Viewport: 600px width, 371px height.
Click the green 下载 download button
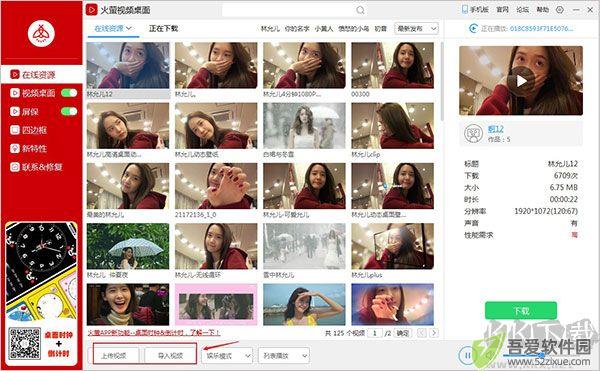click(521, 311)
